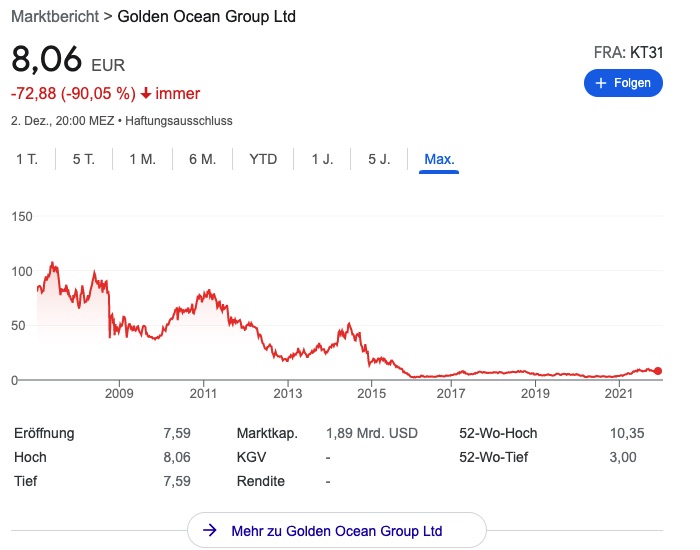Click the FRA: KT31 ticker label

pos(628,52)
